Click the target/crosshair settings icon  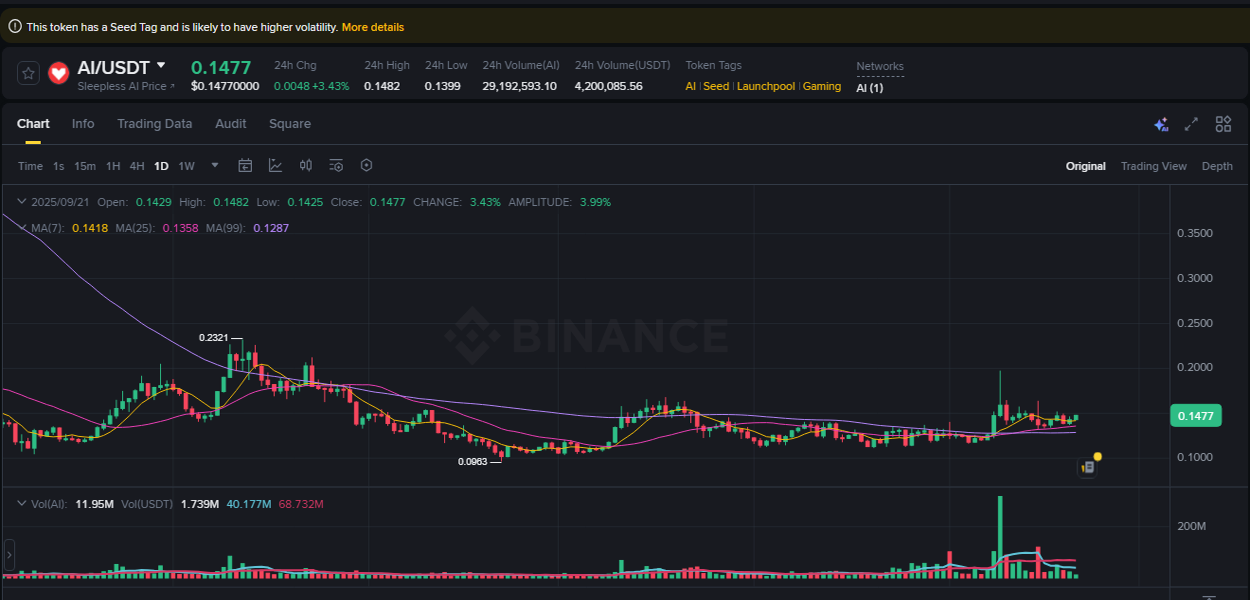pyautogui.click(x=366, y=165)
